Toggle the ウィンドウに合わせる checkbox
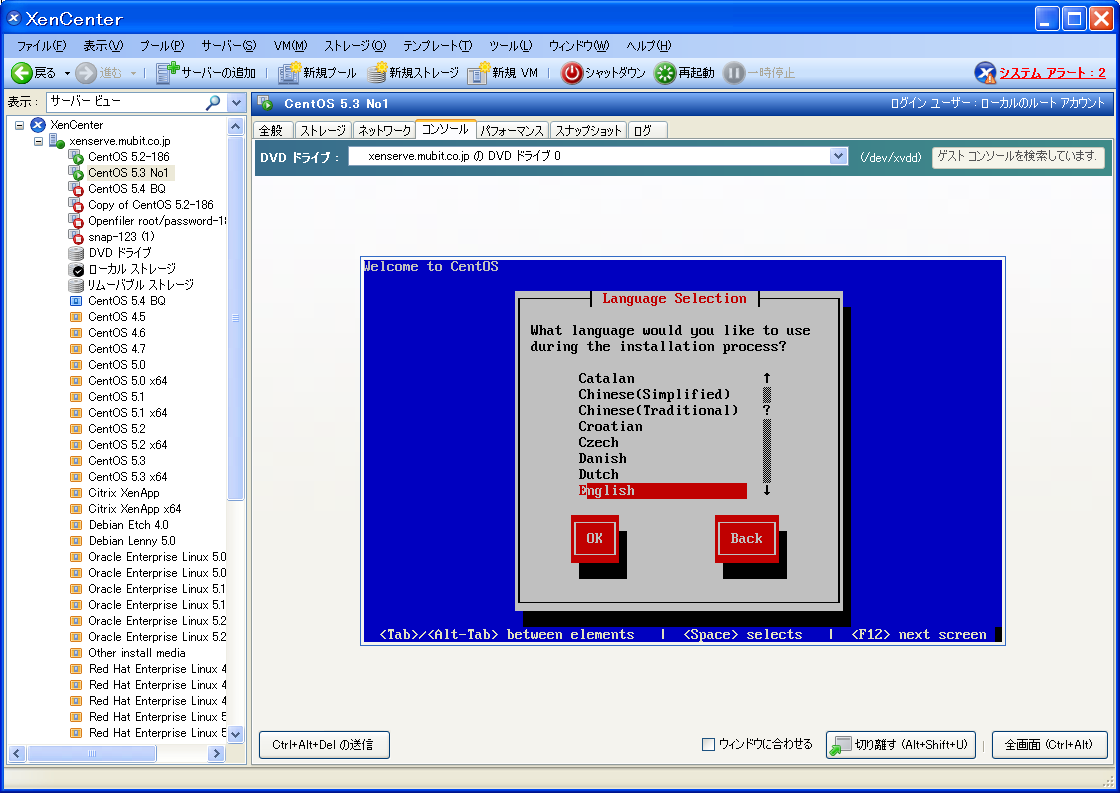The width and height of the screenshot is (1120, 793). 709,744
